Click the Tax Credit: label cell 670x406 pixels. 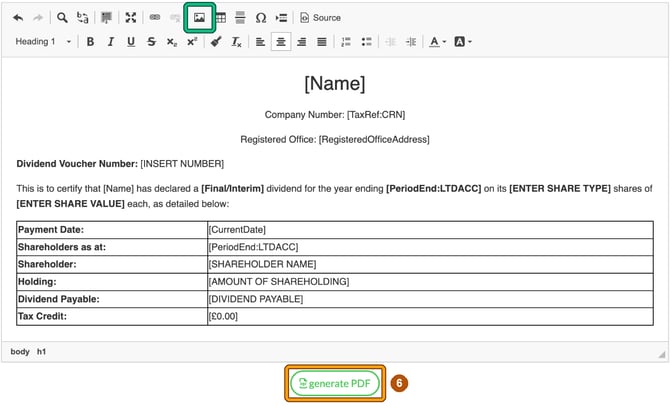(112, 317)
